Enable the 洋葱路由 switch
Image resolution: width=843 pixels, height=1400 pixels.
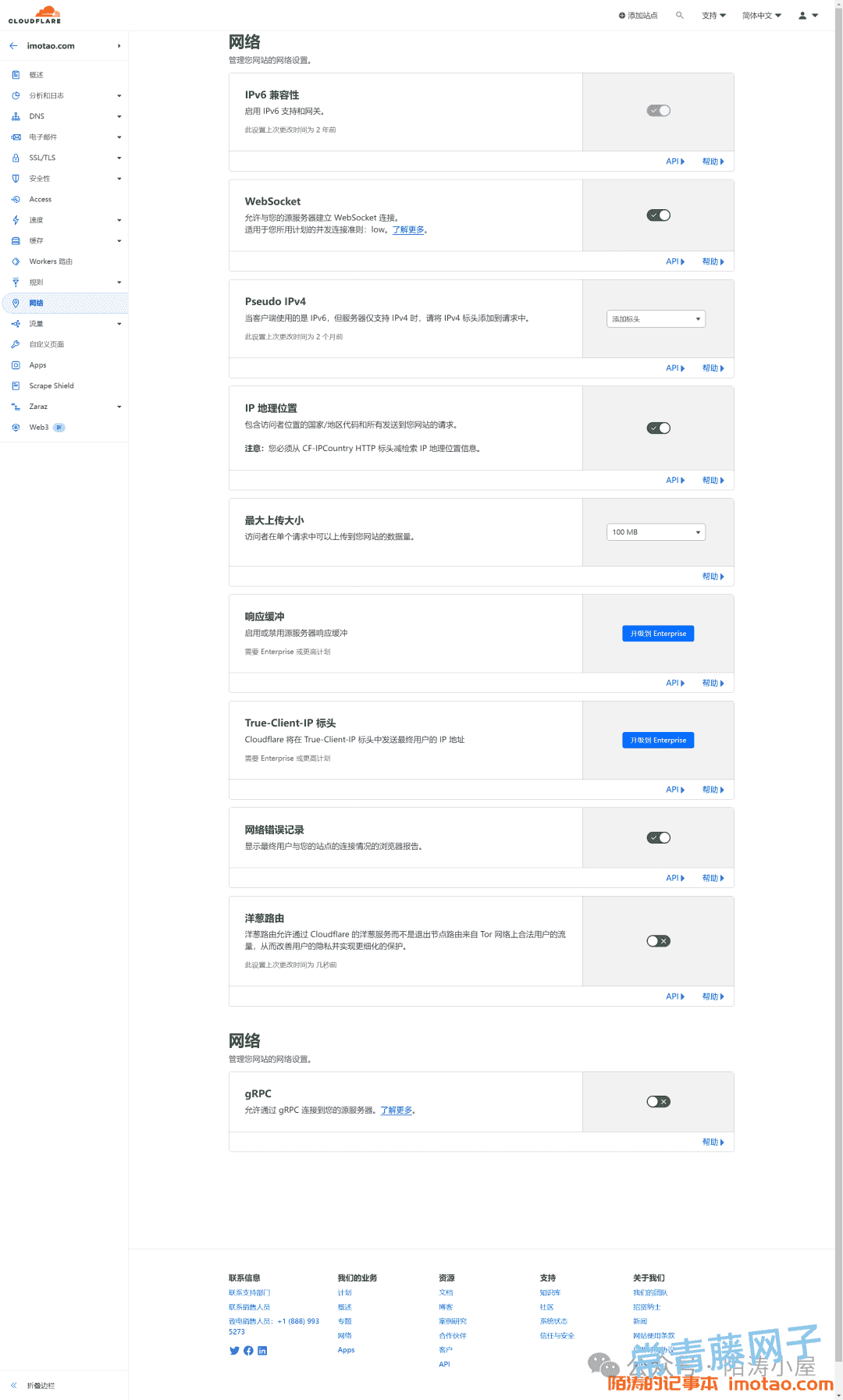coord(659,941)
